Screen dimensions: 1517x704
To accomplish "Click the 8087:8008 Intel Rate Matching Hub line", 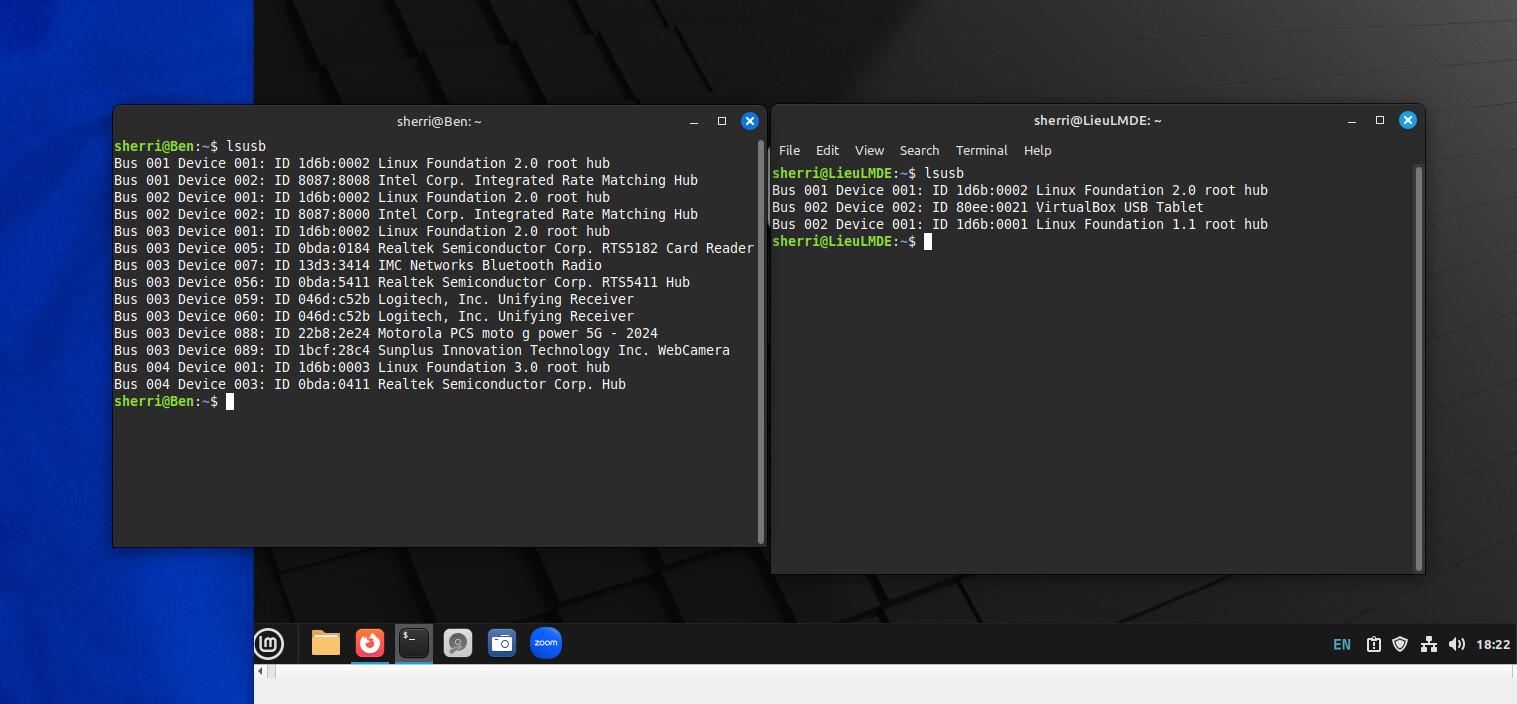I will click(406, 180).
